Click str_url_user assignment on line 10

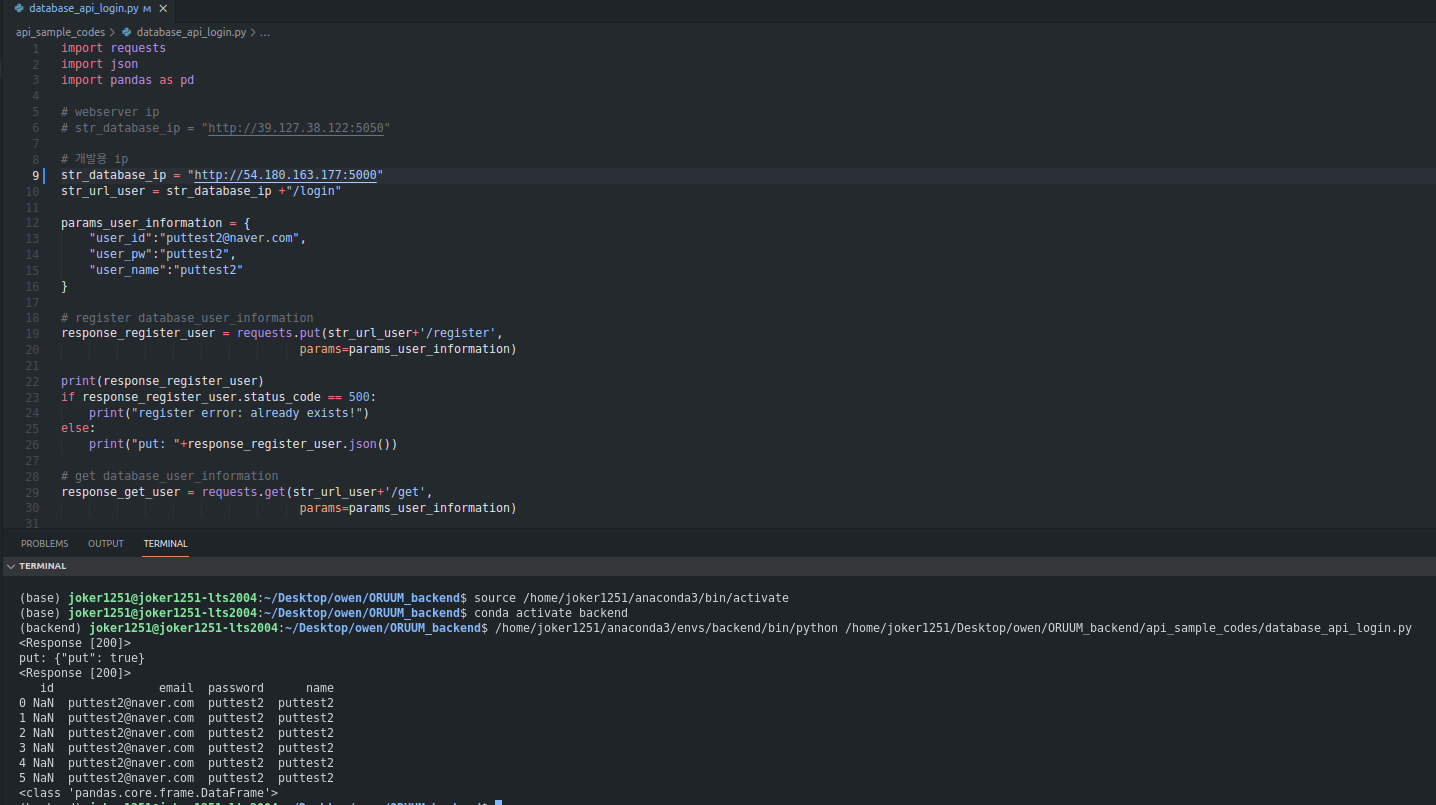(201, 191)
